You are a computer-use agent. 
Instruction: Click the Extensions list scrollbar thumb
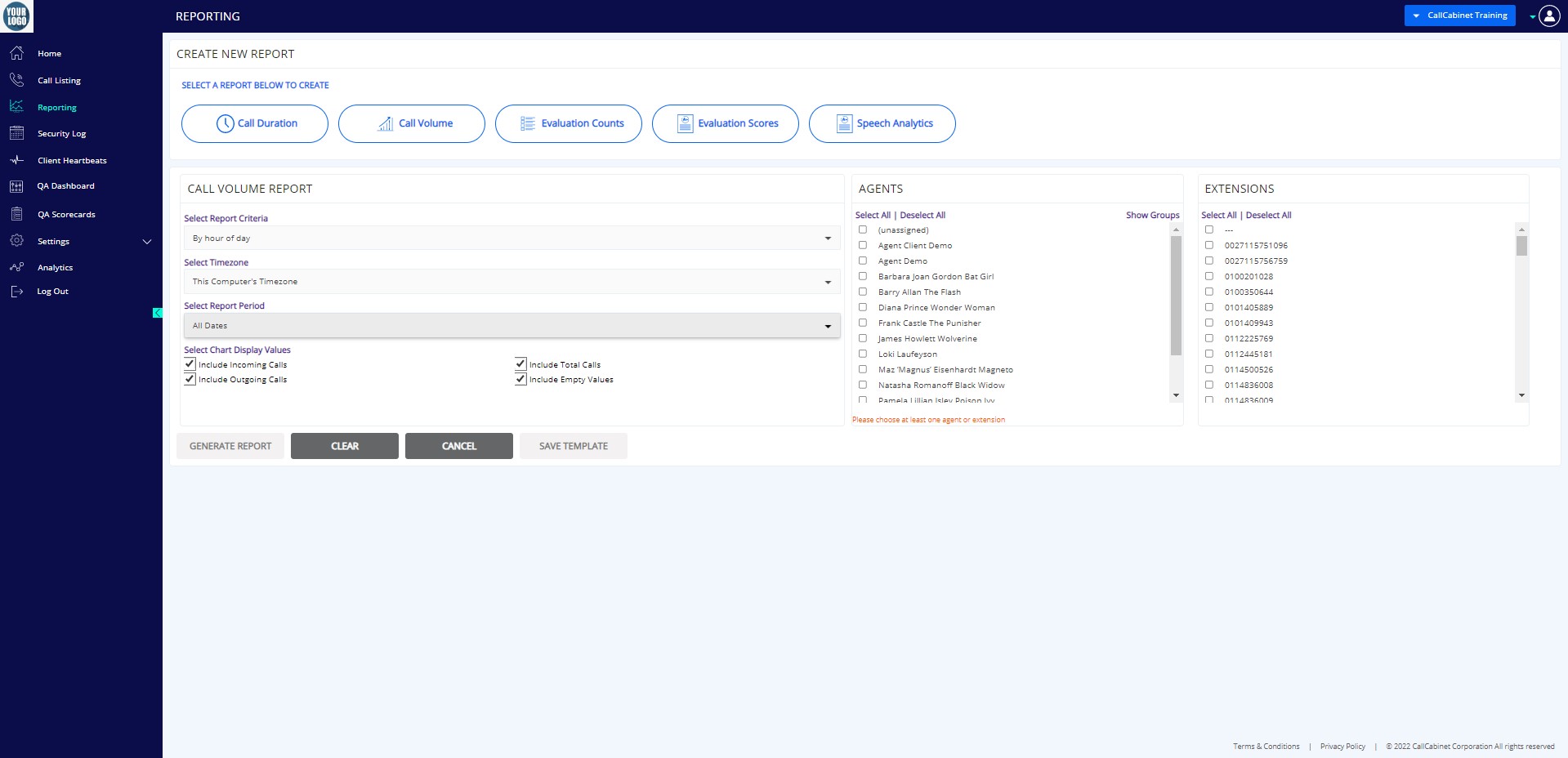point(1521,246)
